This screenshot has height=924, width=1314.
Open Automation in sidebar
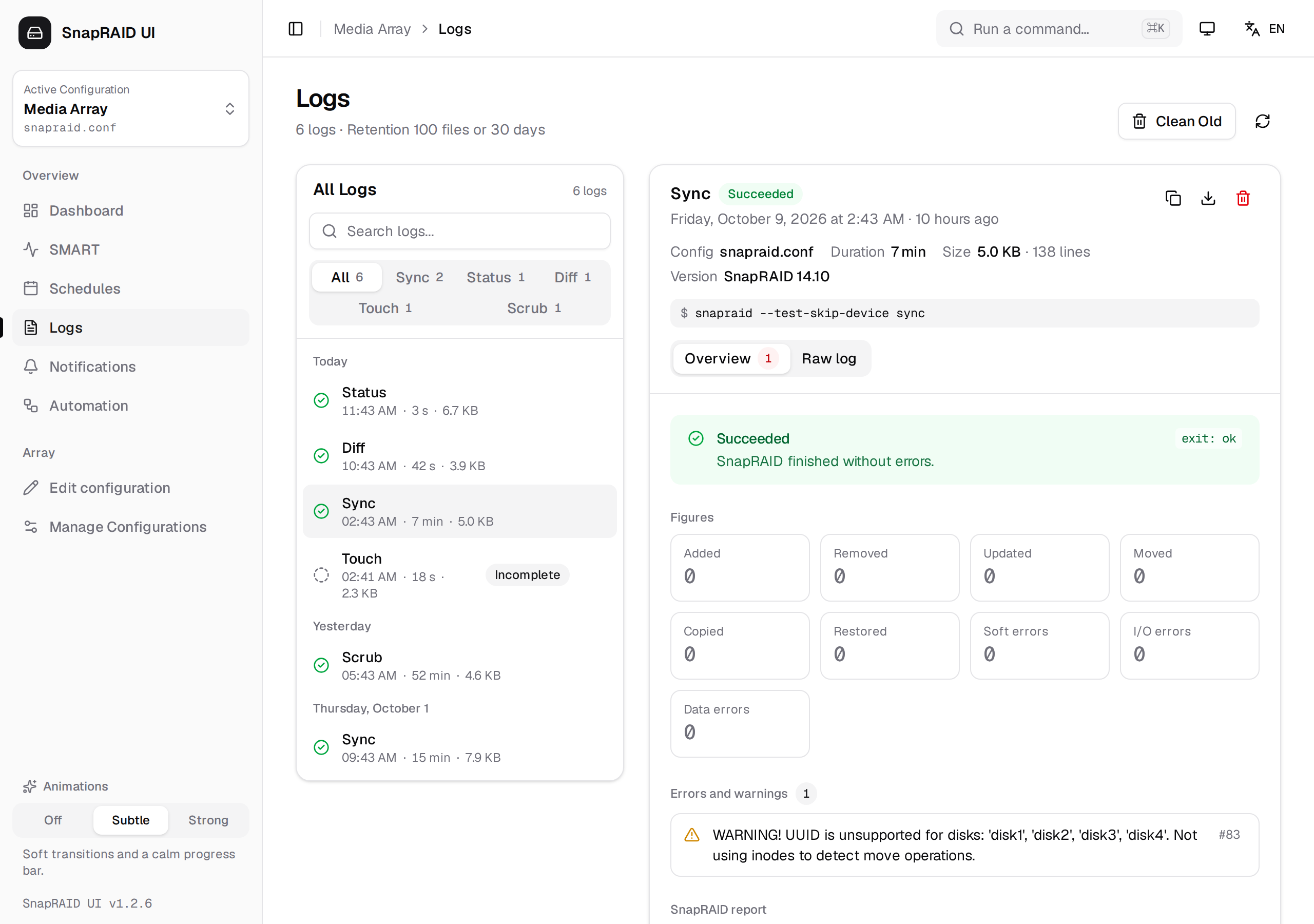(x=131, y=406)
